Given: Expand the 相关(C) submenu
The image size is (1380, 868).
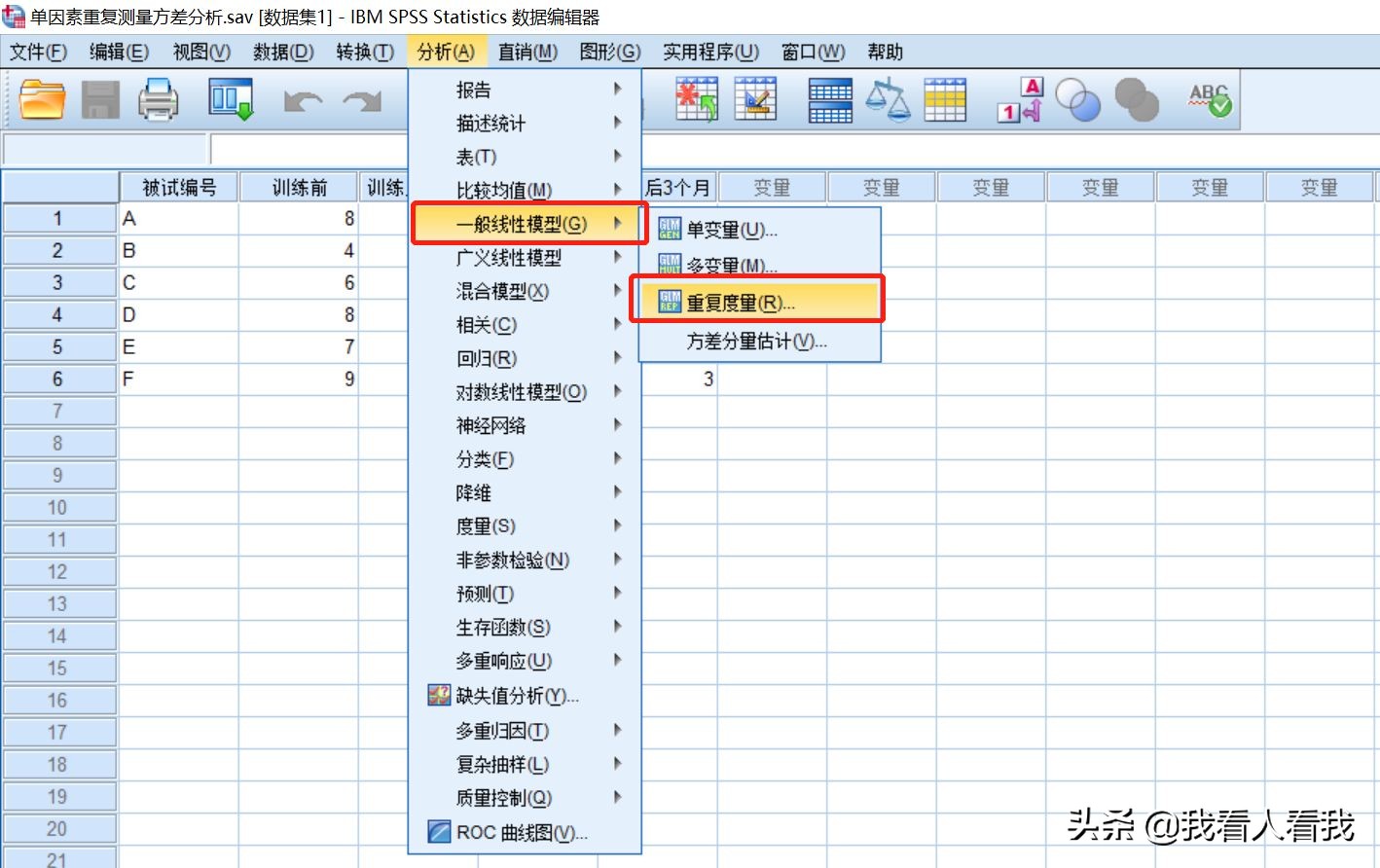Looking at the screenshot, I should tap(525, 325).
